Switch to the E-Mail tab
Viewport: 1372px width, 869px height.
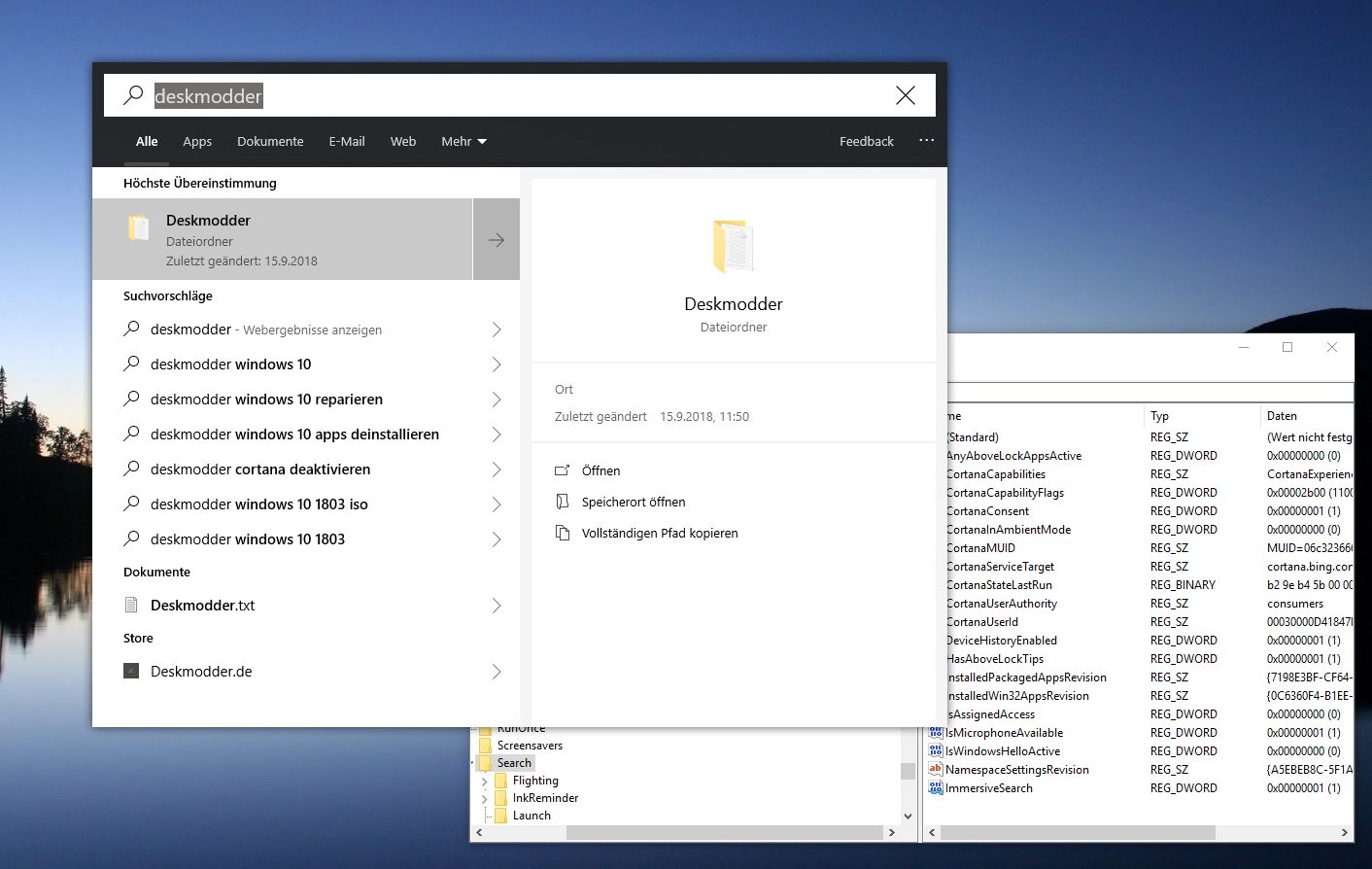pyautogui.click(x=347, y=141)
